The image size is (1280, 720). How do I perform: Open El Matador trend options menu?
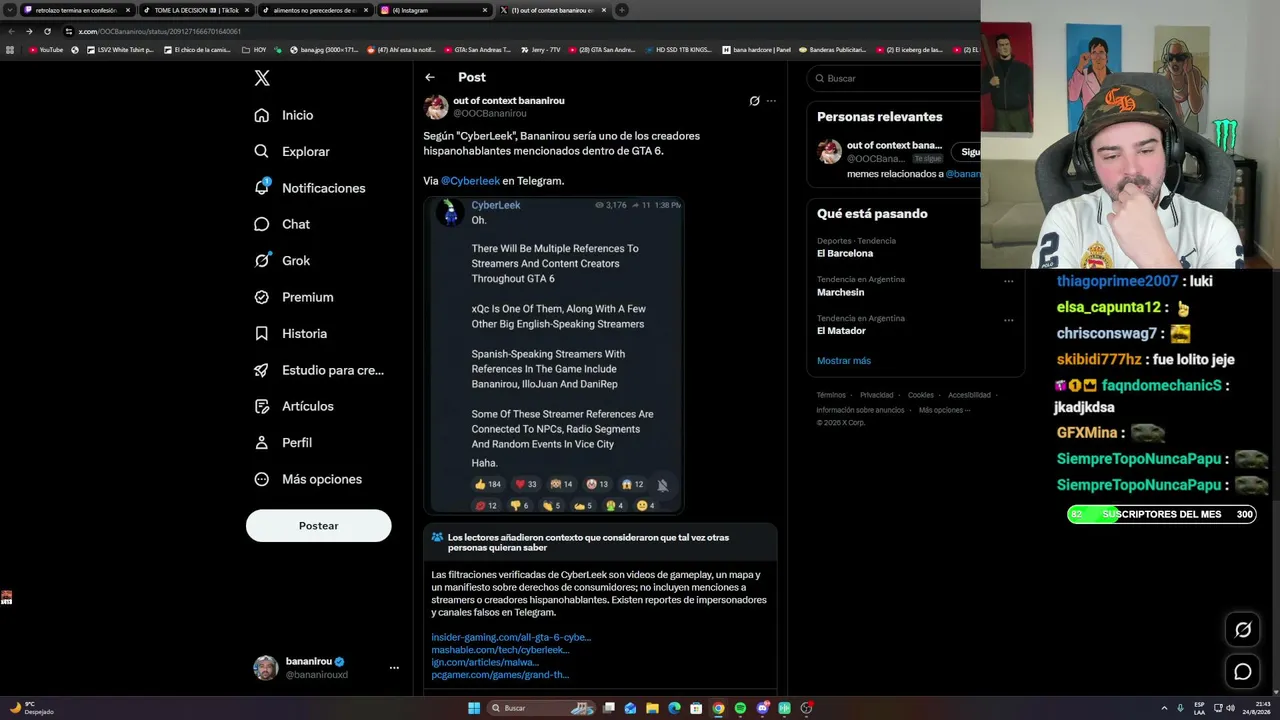pos(1009,319)
